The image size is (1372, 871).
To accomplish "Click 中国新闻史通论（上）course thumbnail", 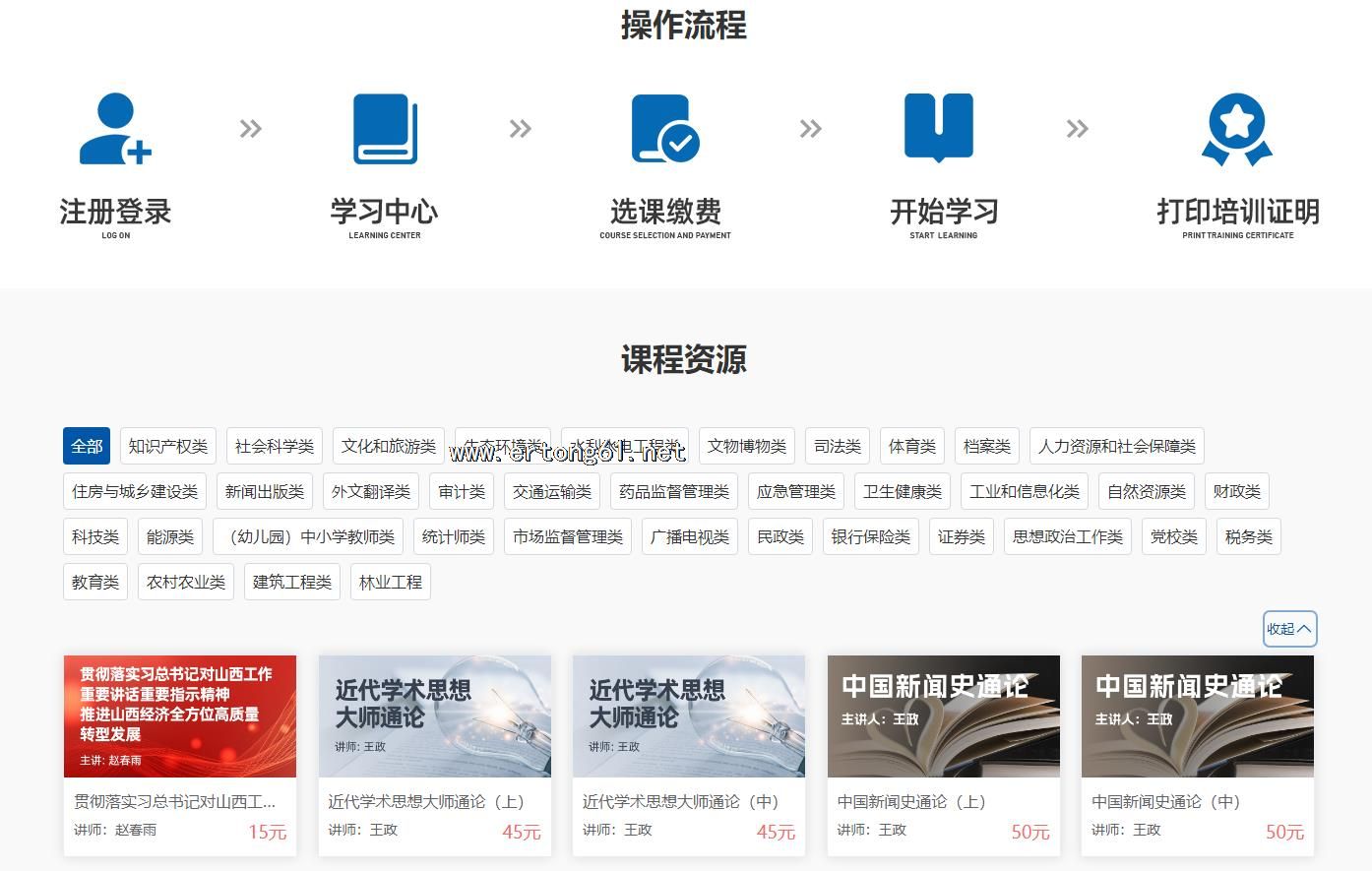I will pos(943,716).
